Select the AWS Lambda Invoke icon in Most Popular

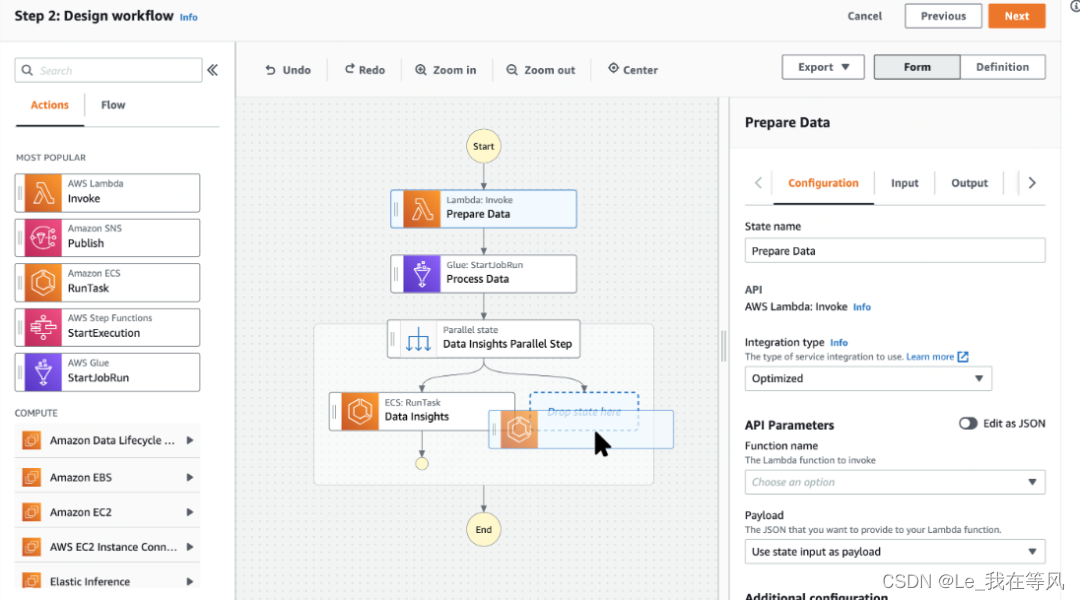pyautogui.click(x=43, y=193)
